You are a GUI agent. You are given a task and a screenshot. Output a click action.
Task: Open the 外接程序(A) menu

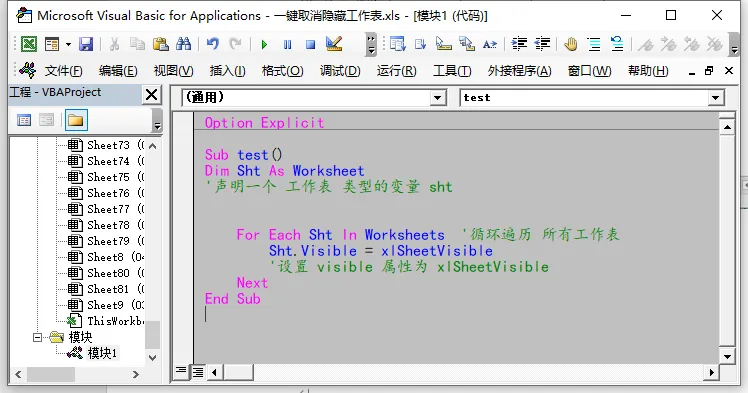tap(519, 71)
